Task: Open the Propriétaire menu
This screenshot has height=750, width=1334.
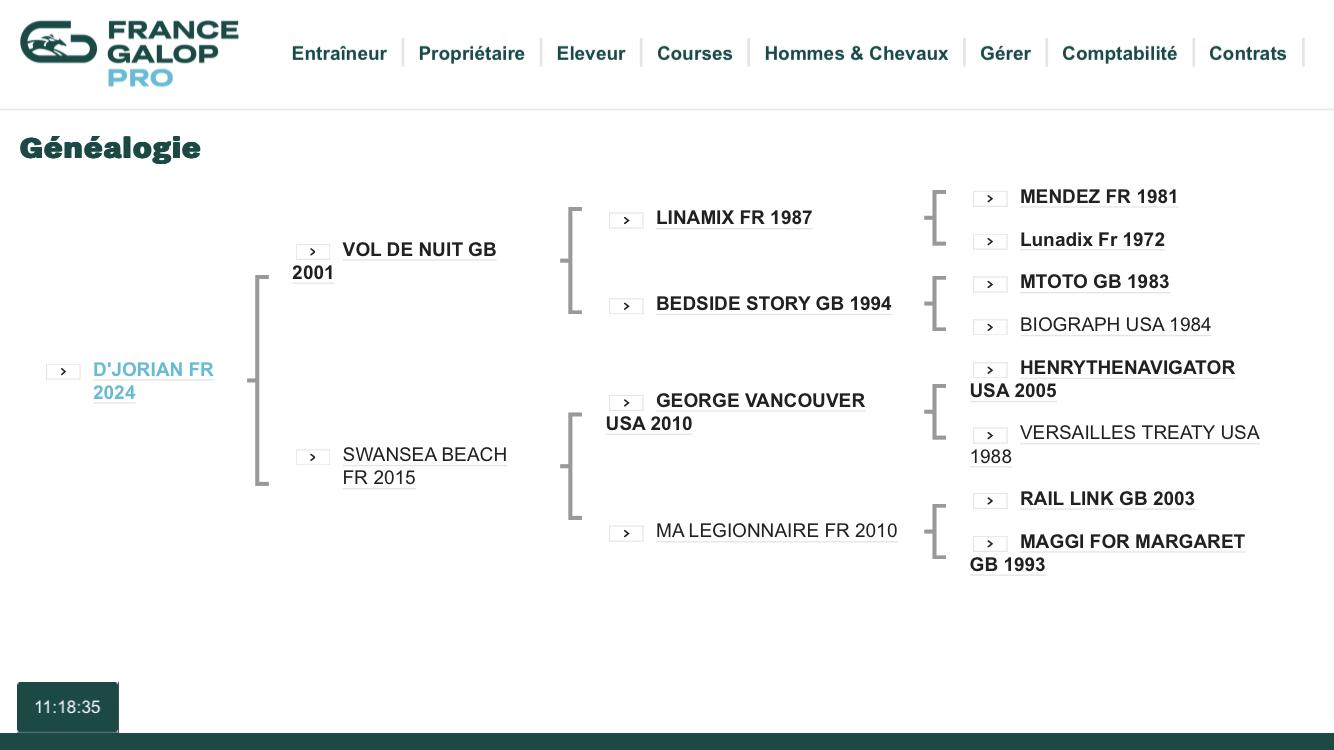Action: [x=471, y=54]
